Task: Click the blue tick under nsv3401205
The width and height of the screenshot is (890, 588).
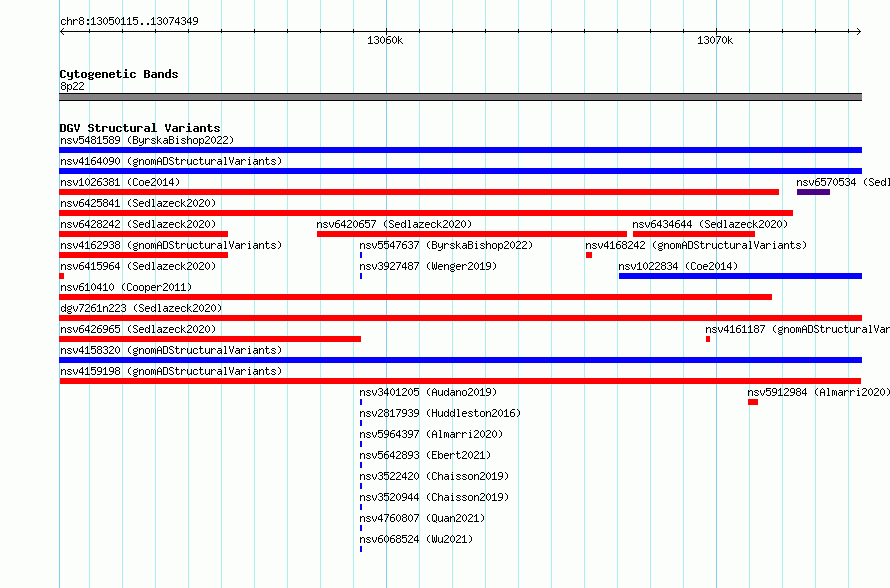Action: coord(361,402)
